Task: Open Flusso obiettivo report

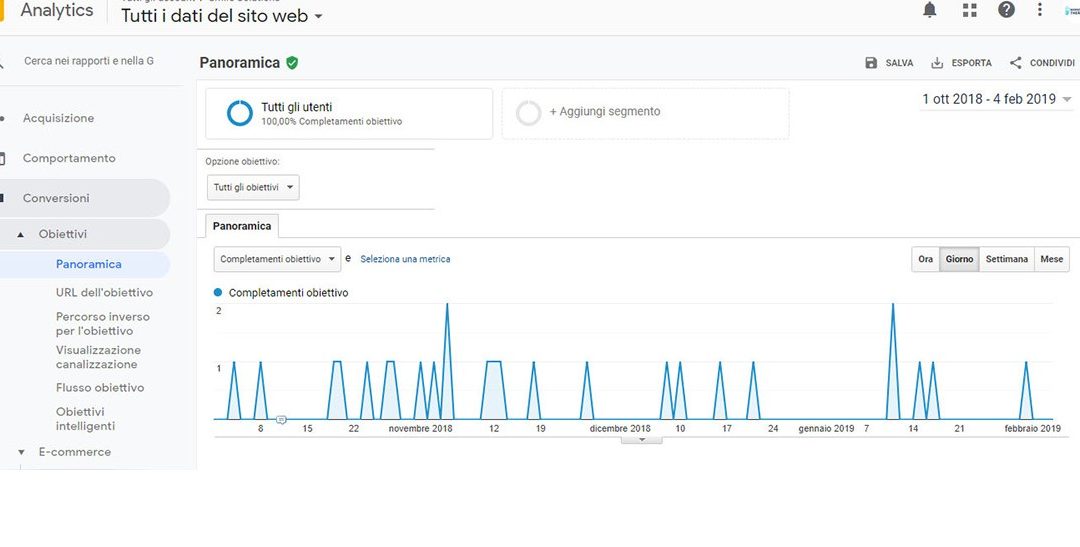Action: 100,388
